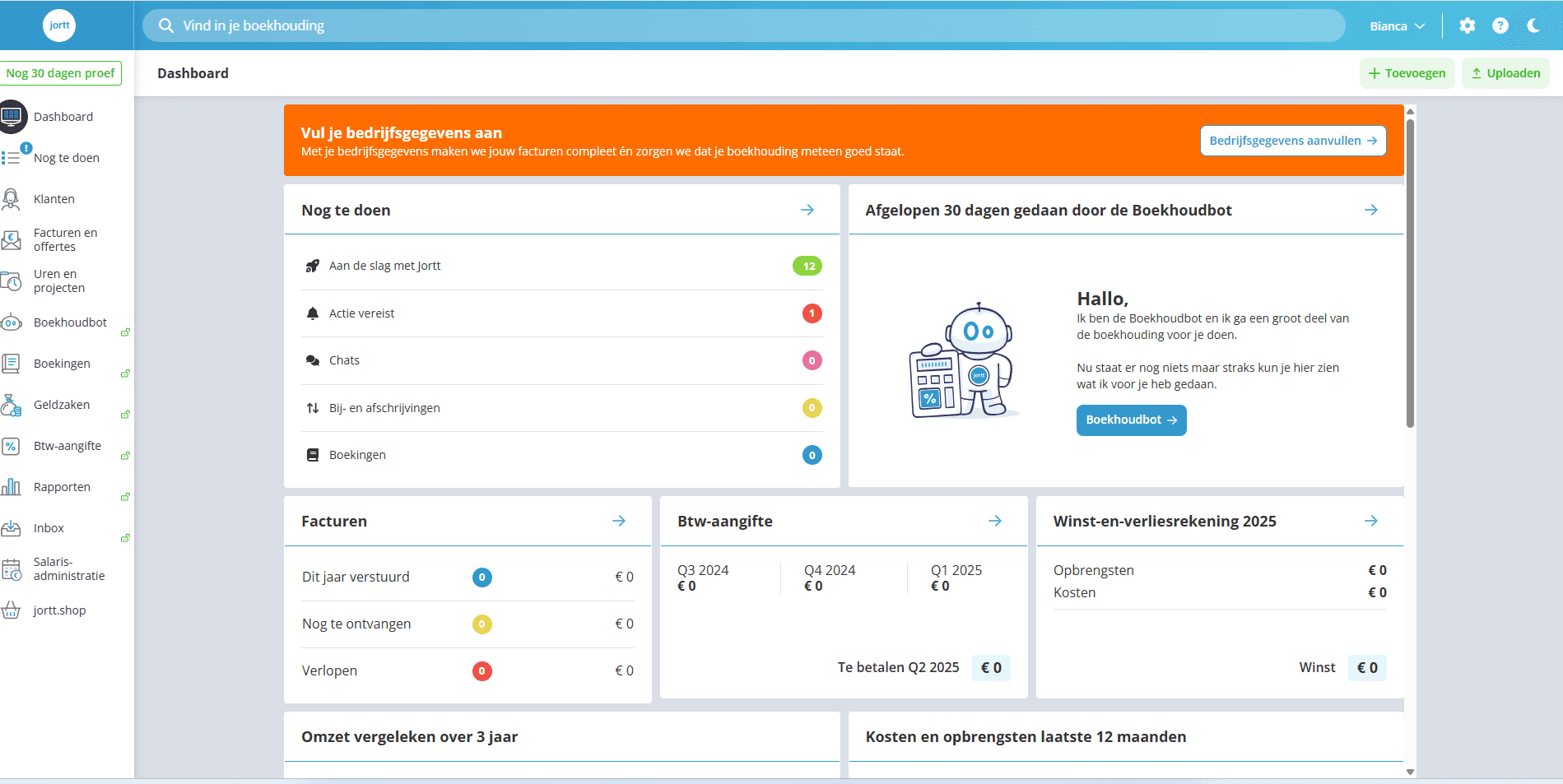
Task: Click 'Q4 2024' quarter
Action: (830, 578)
